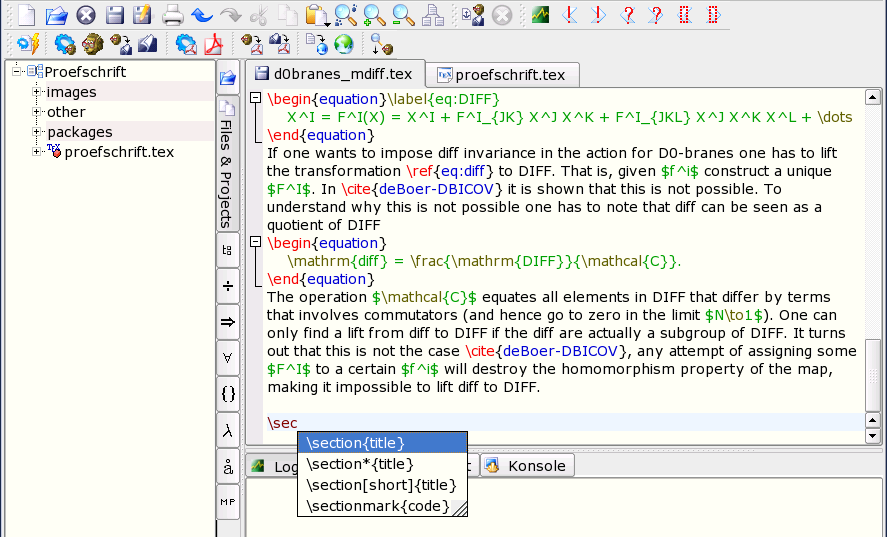Convert PS to PDF
The image size is (887, 537).
(279, 44)
